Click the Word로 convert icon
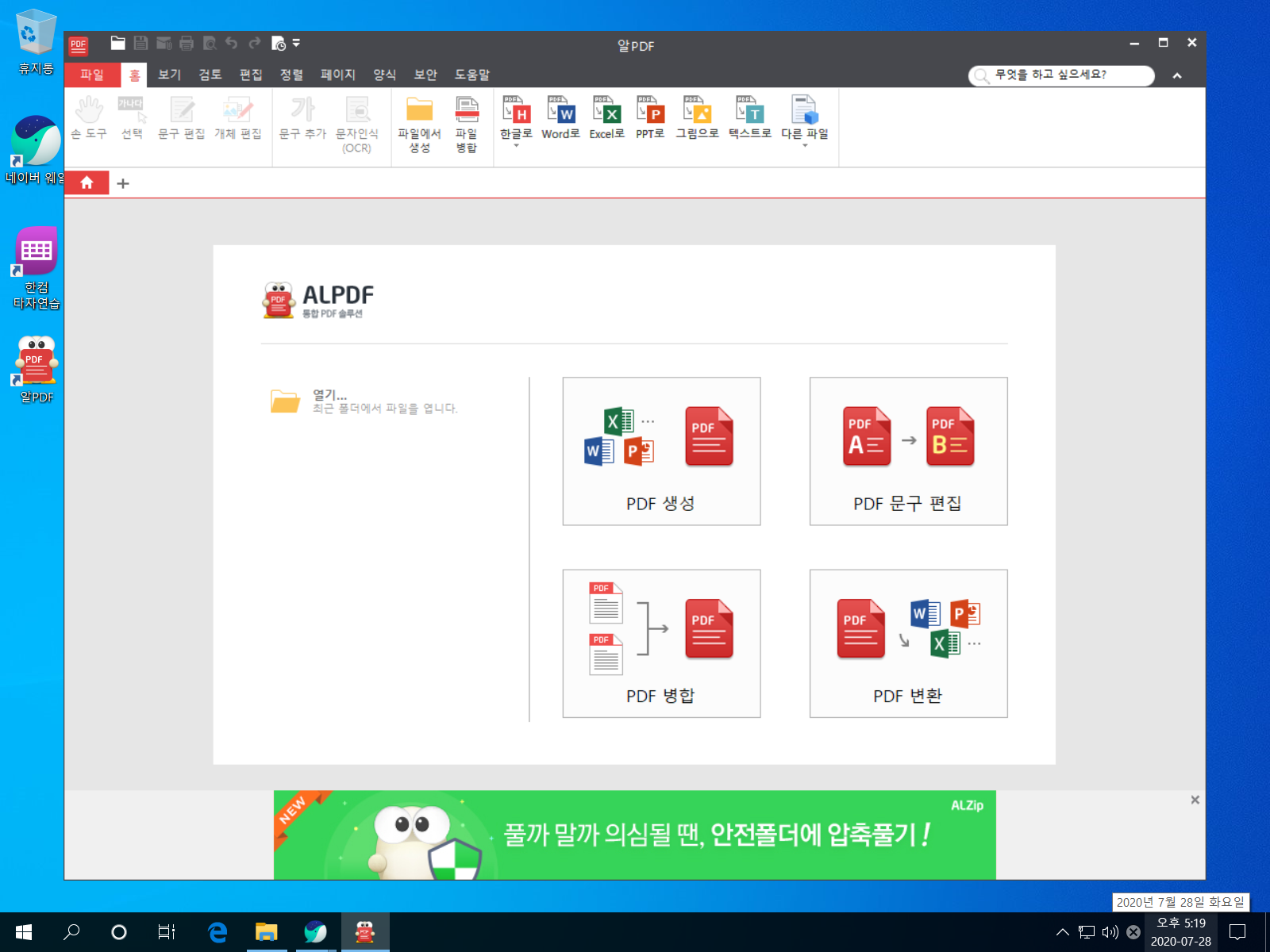 (x=561, y=117)
